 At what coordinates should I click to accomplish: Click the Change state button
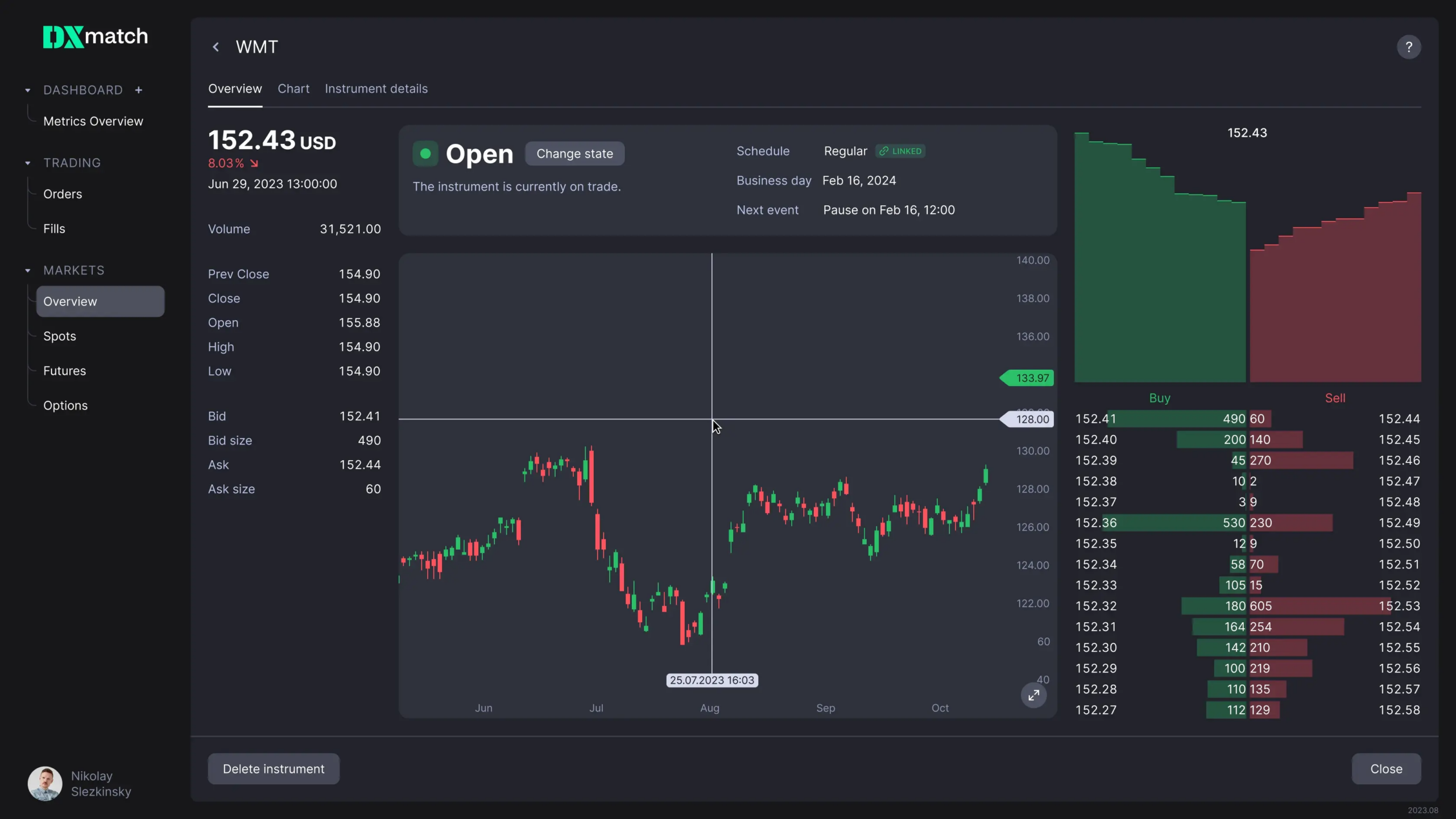coord(574,154)
